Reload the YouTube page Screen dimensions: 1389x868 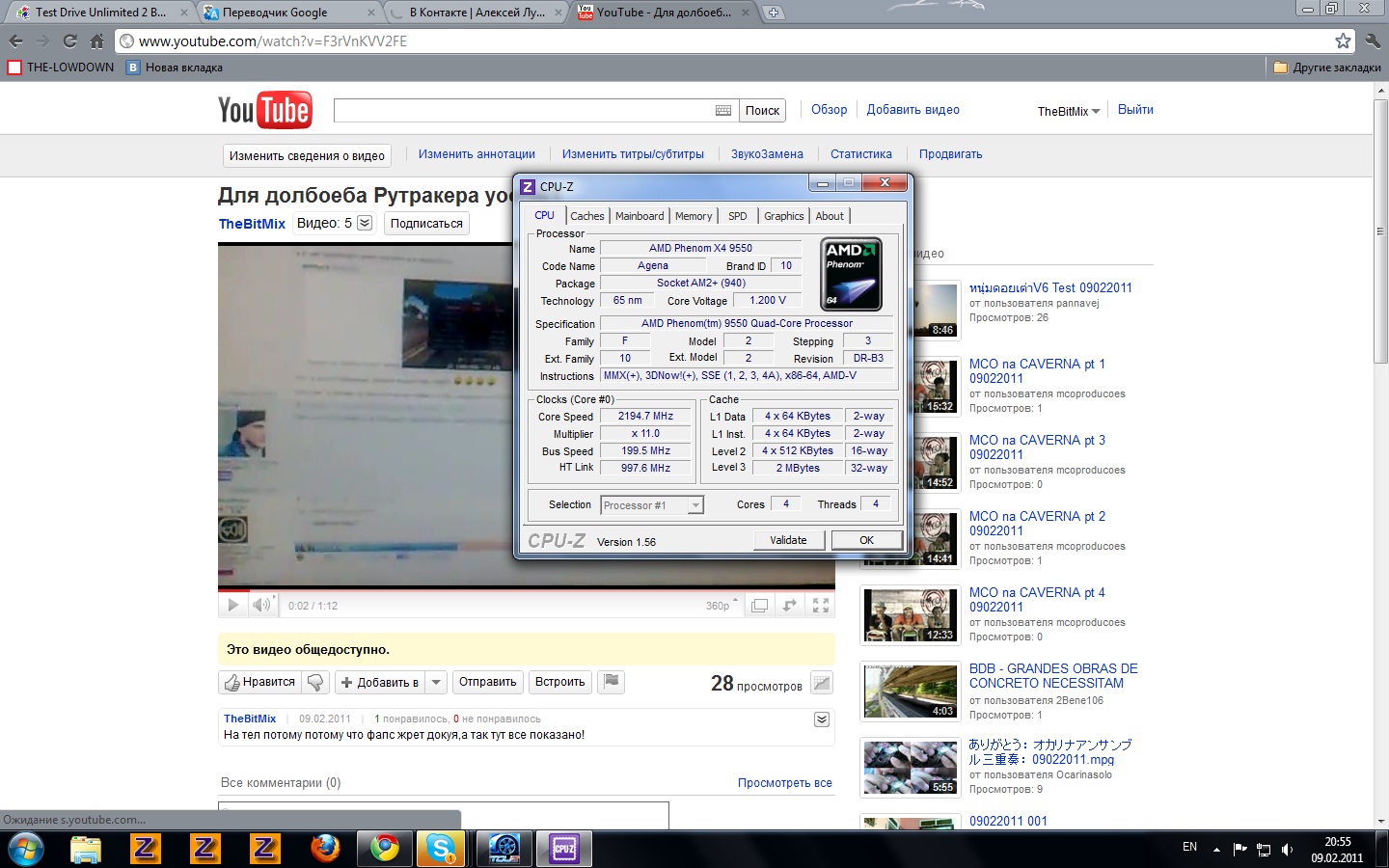pos(69,41)
